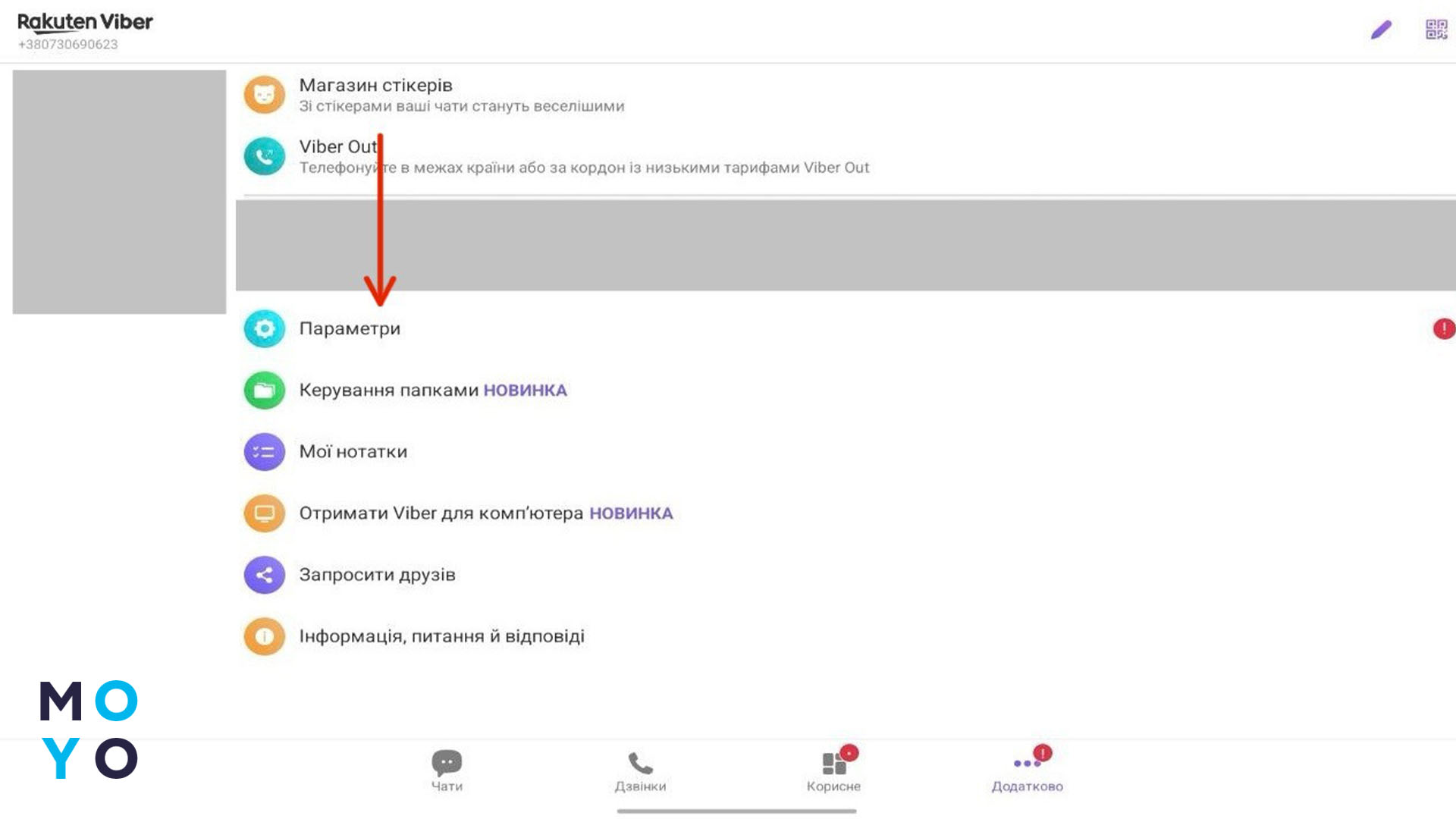This screenshot has width=1456, height=819.
Task: Click the orange information icon
Action: tap(264, 636)
